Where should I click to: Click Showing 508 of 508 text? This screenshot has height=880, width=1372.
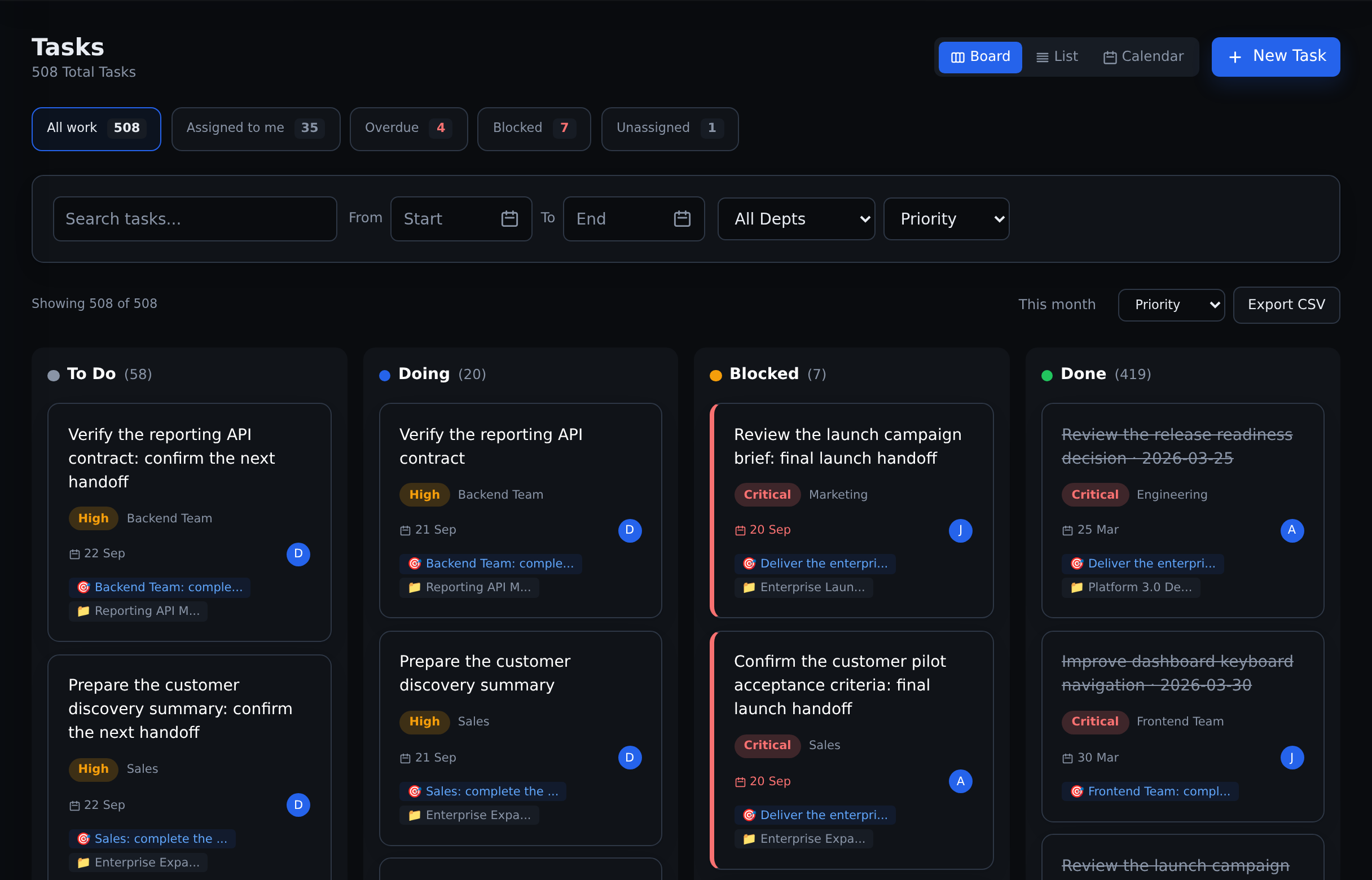click(94, 303)
